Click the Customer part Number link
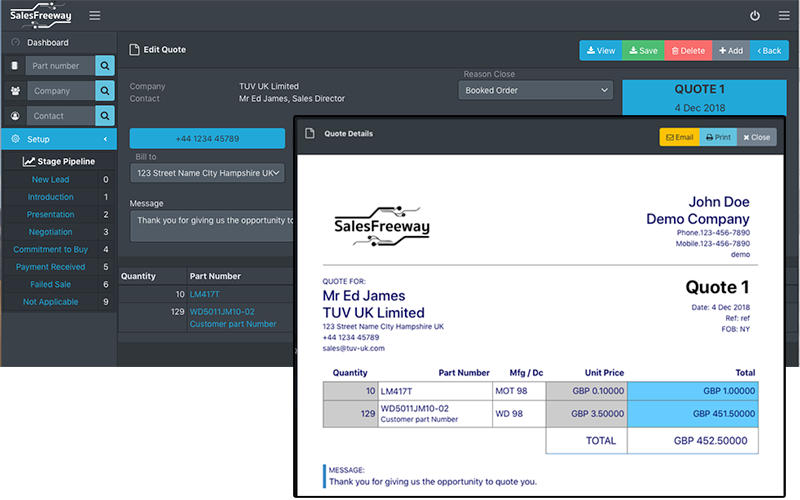The width and height of the screenshot is (800, 500). pos(233,324)
